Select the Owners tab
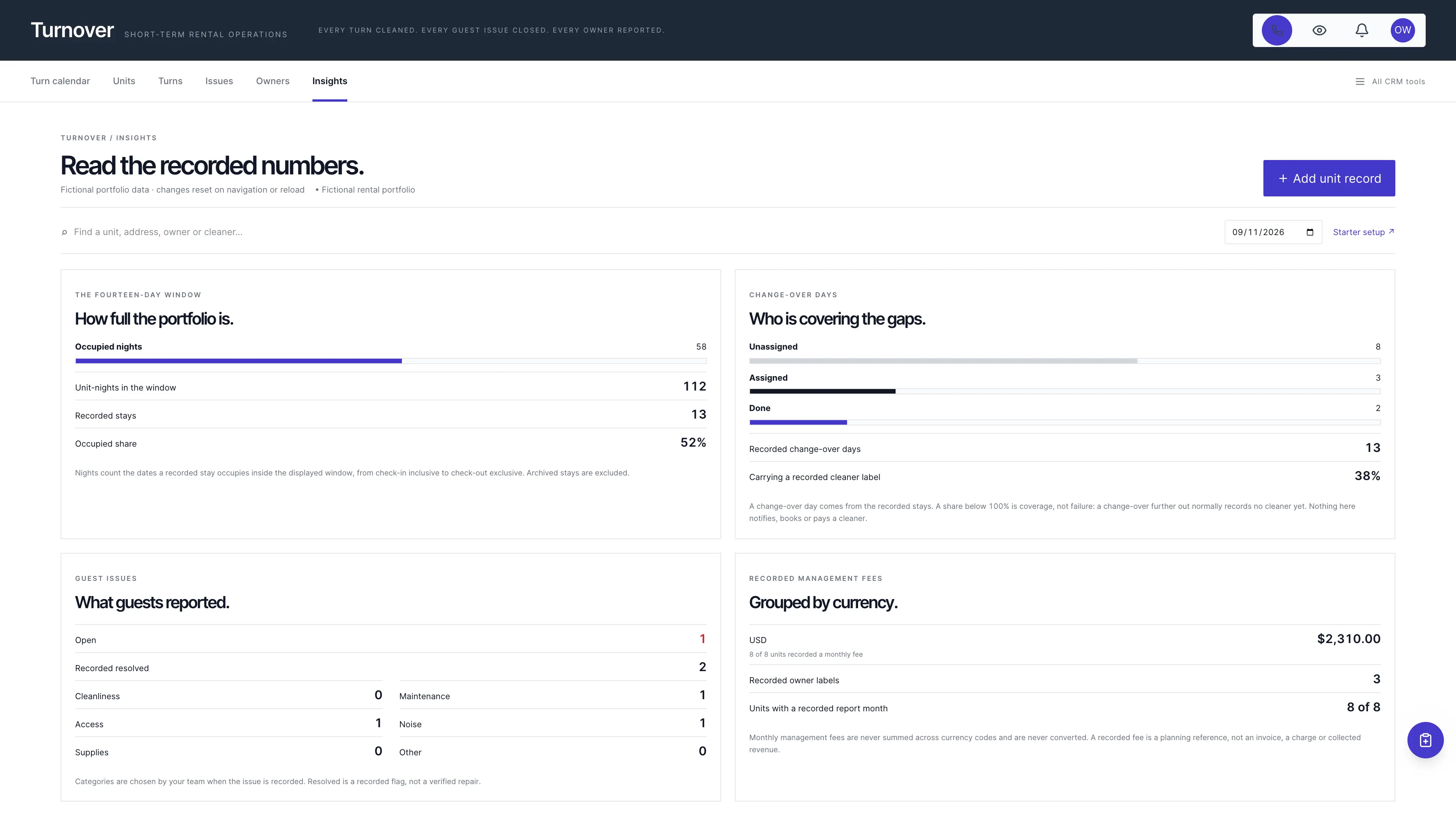Screen dimensions: 1456x819 pos(273,81)
